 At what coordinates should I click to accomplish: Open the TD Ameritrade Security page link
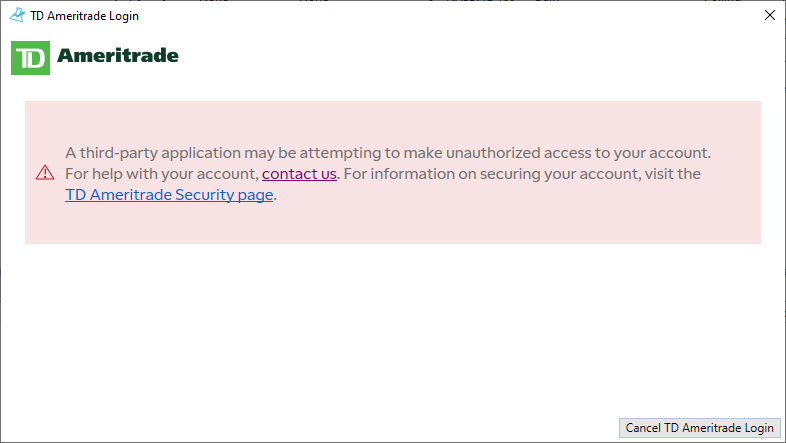tap(169, 195)
